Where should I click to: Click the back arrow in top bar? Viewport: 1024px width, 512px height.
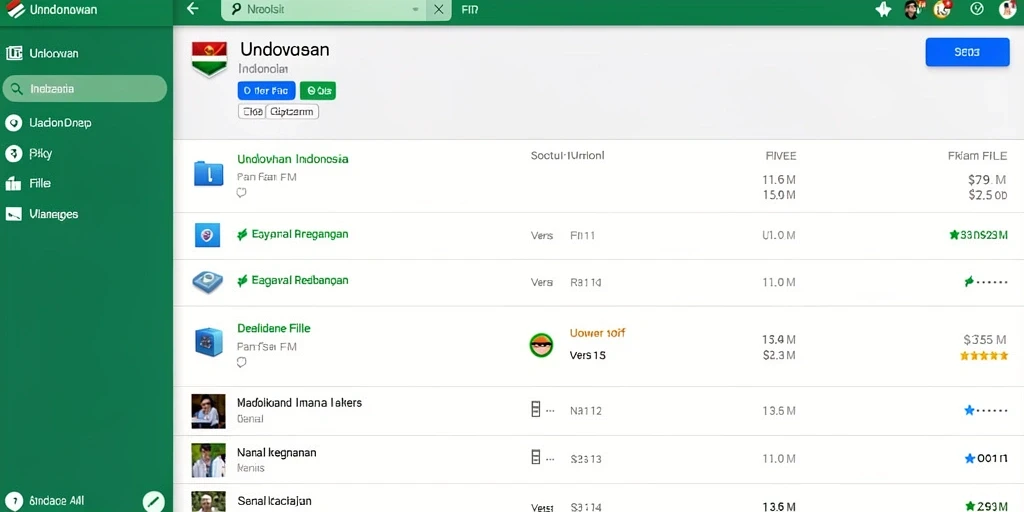[192, 9]
